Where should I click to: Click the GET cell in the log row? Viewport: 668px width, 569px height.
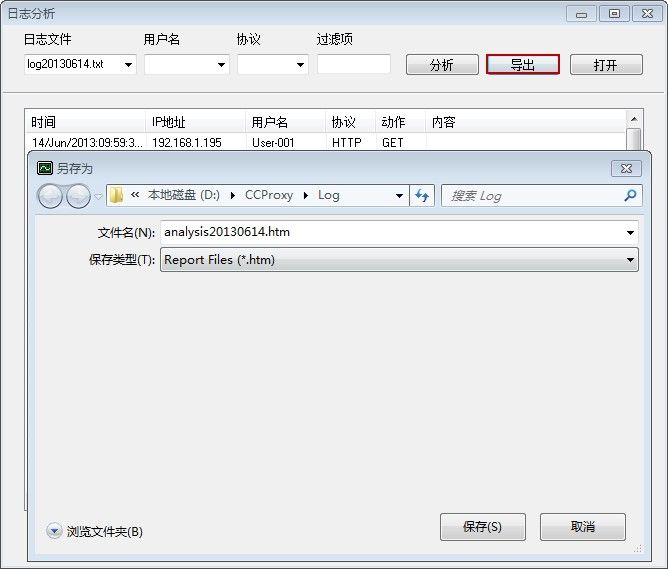392,143
